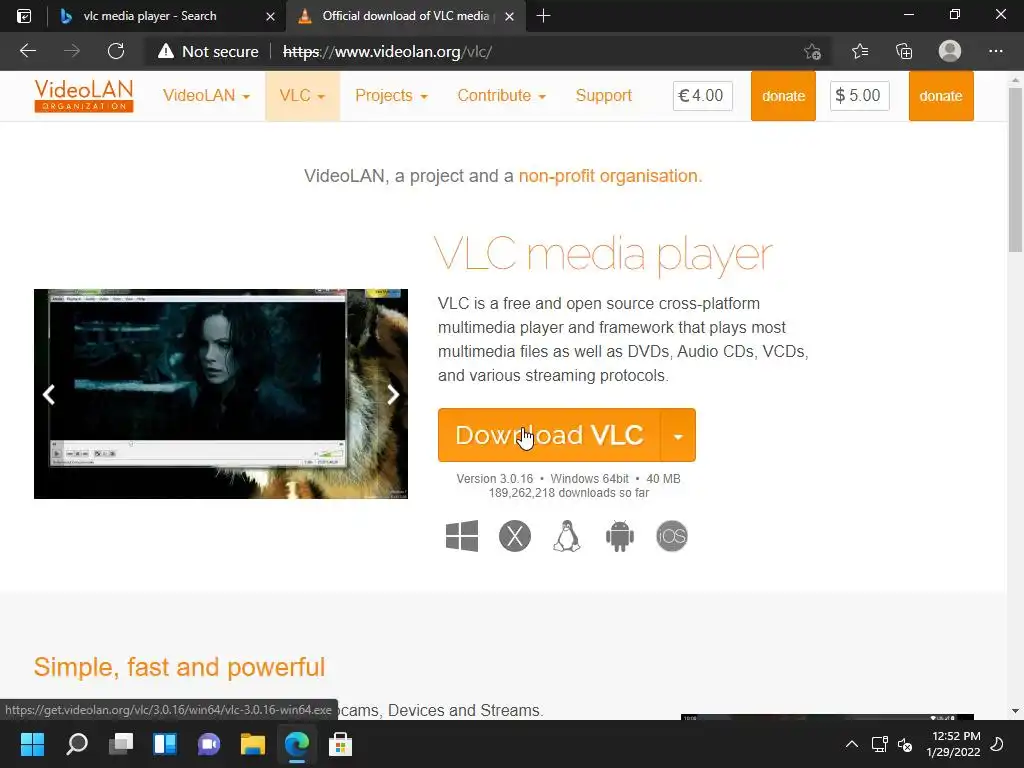Click the address bar URL
This screenshot has width=1024, height=768.
click(387, 52)
